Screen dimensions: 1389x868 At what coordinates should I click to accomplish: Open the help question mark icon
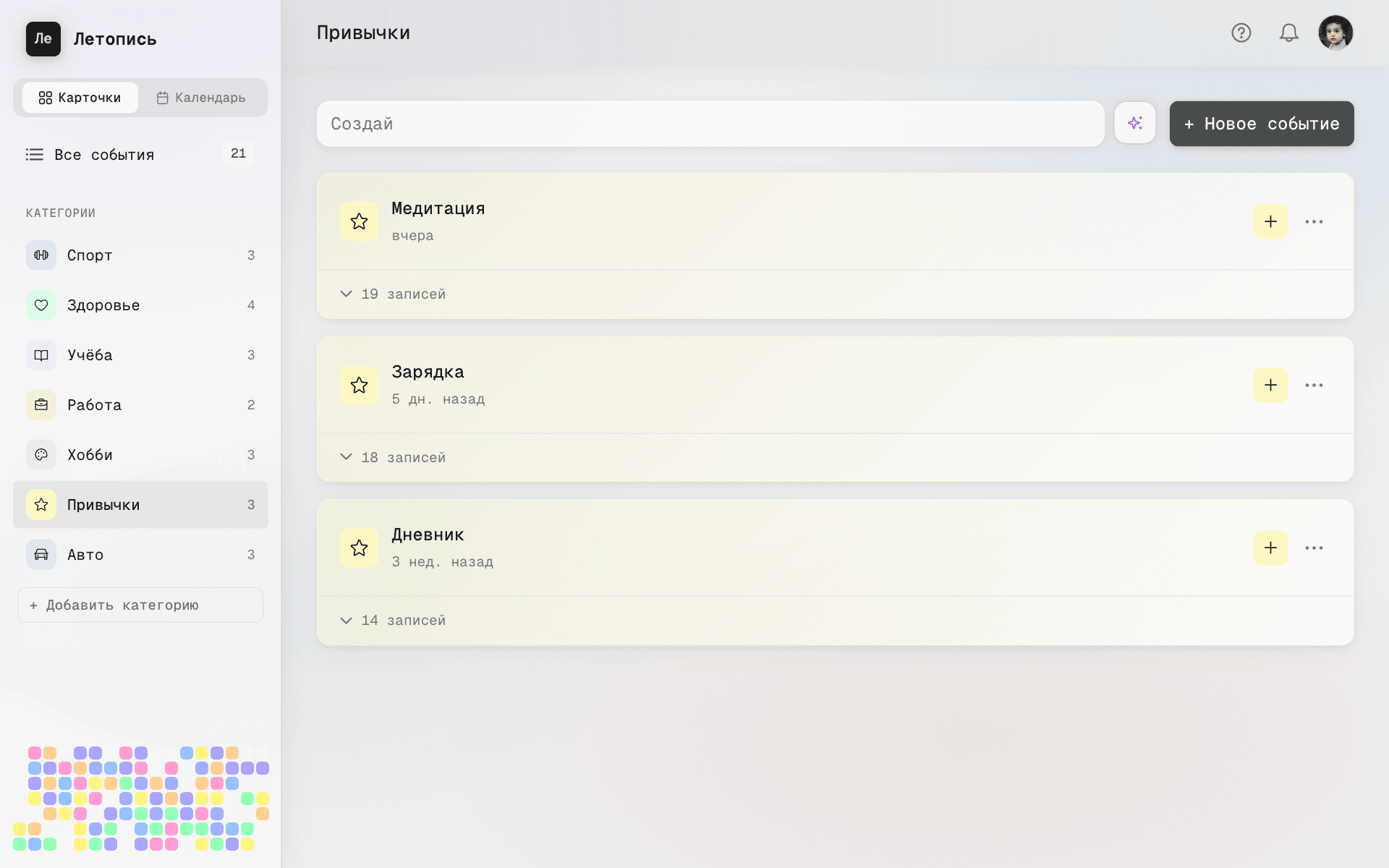pos(1241,33)
